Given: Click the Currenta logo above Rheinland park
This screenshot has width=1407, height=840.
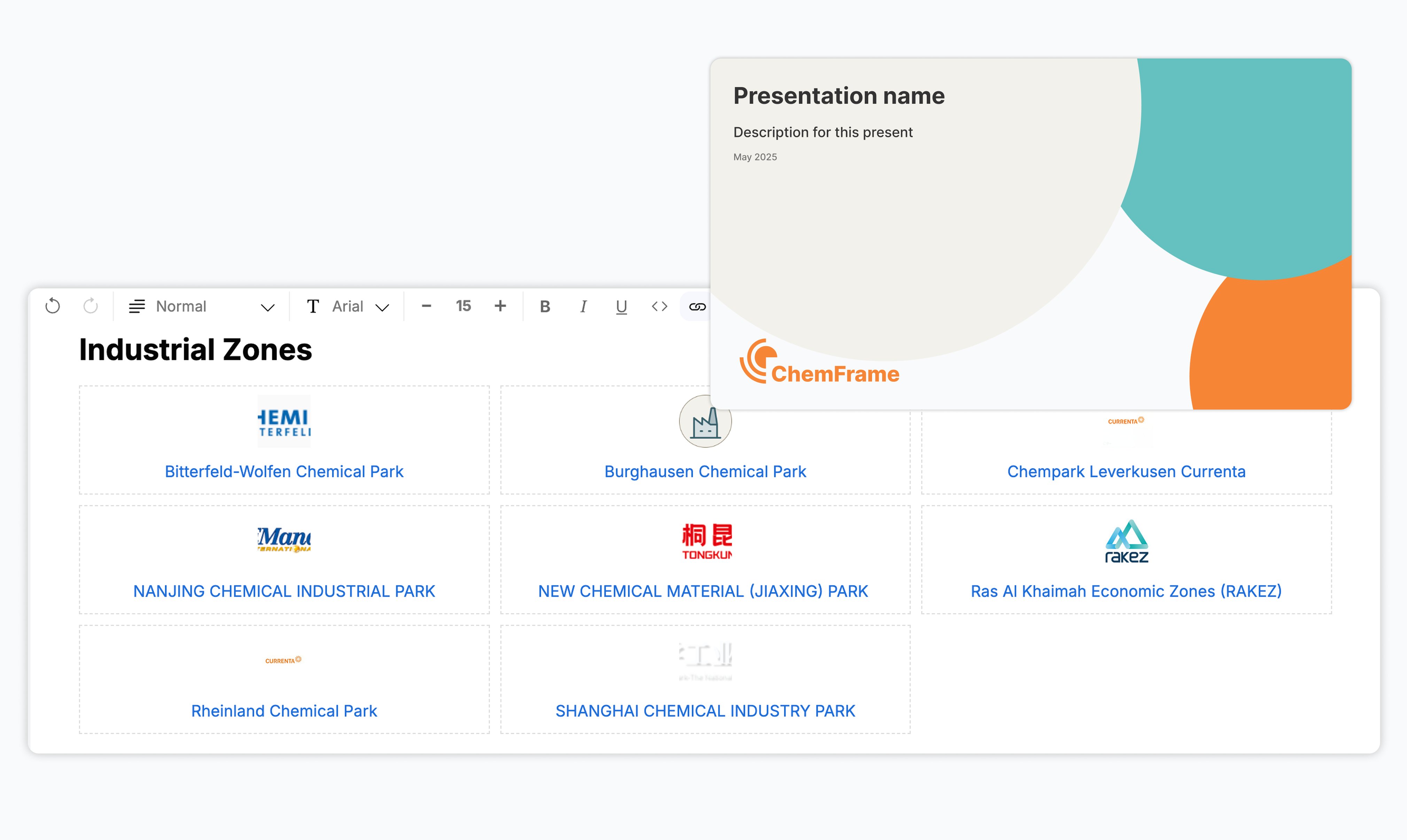Looking at the screenshot, I should 283,660.
